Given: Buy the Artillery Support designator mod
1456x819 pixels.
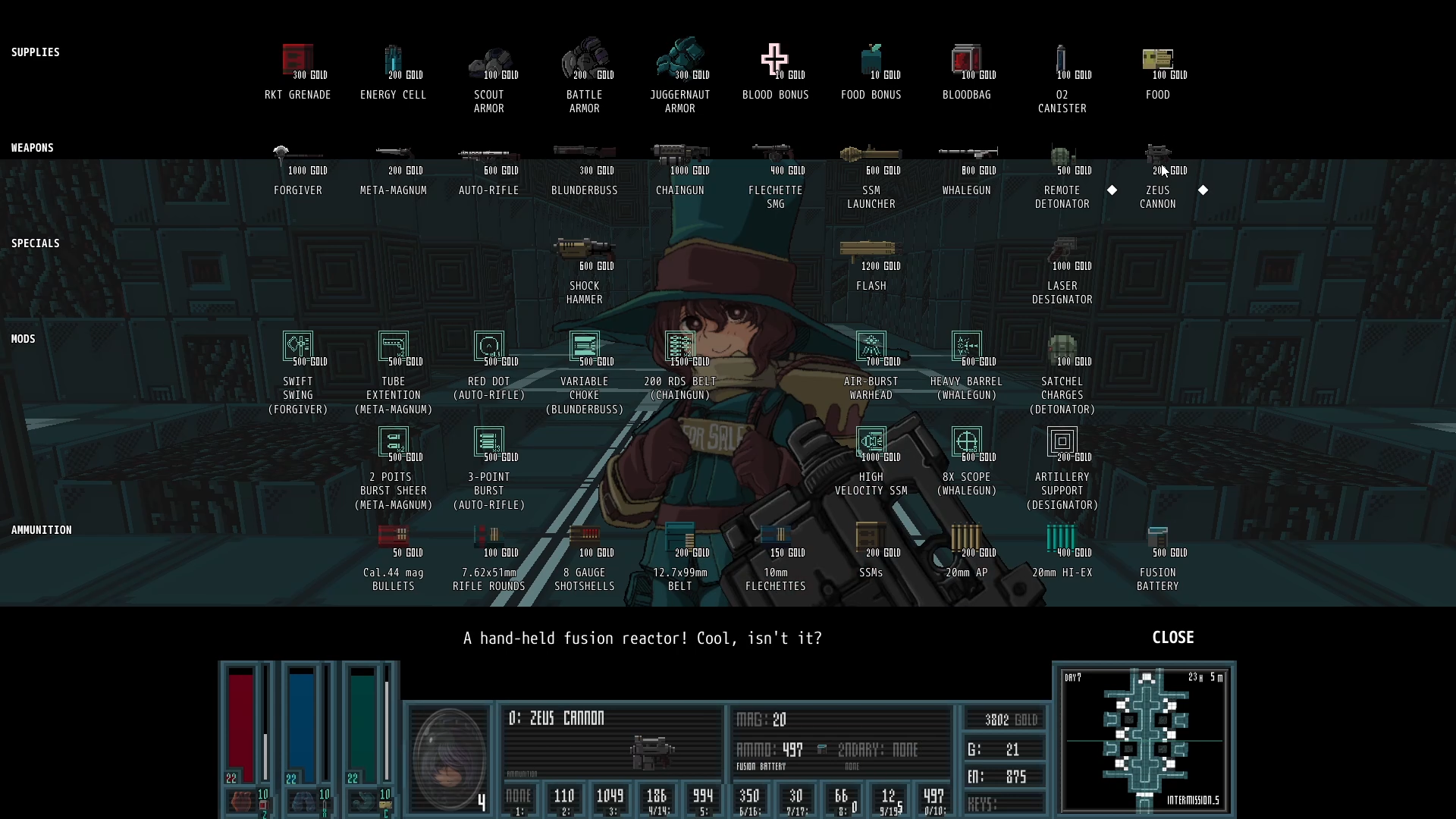Looking at the screenshot, I should pyautogui.click(x=1062, y=441).
